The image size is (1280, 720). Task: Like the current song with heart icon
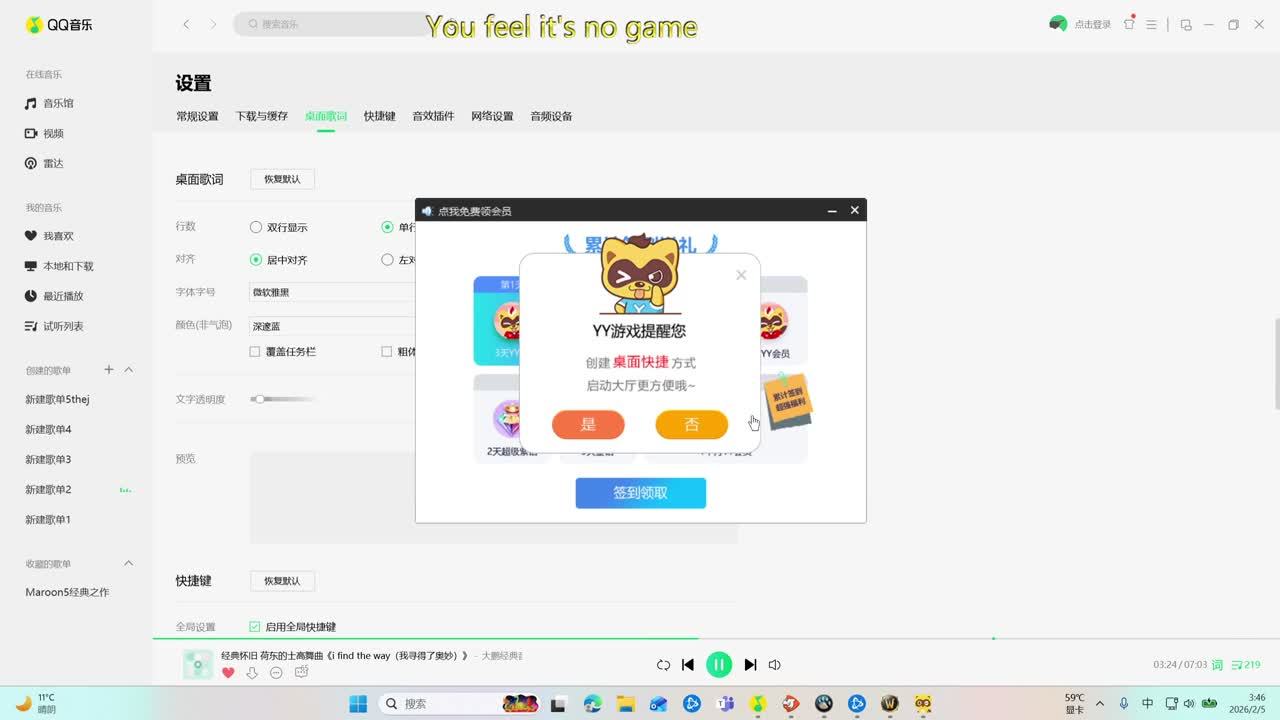(228, 673)
